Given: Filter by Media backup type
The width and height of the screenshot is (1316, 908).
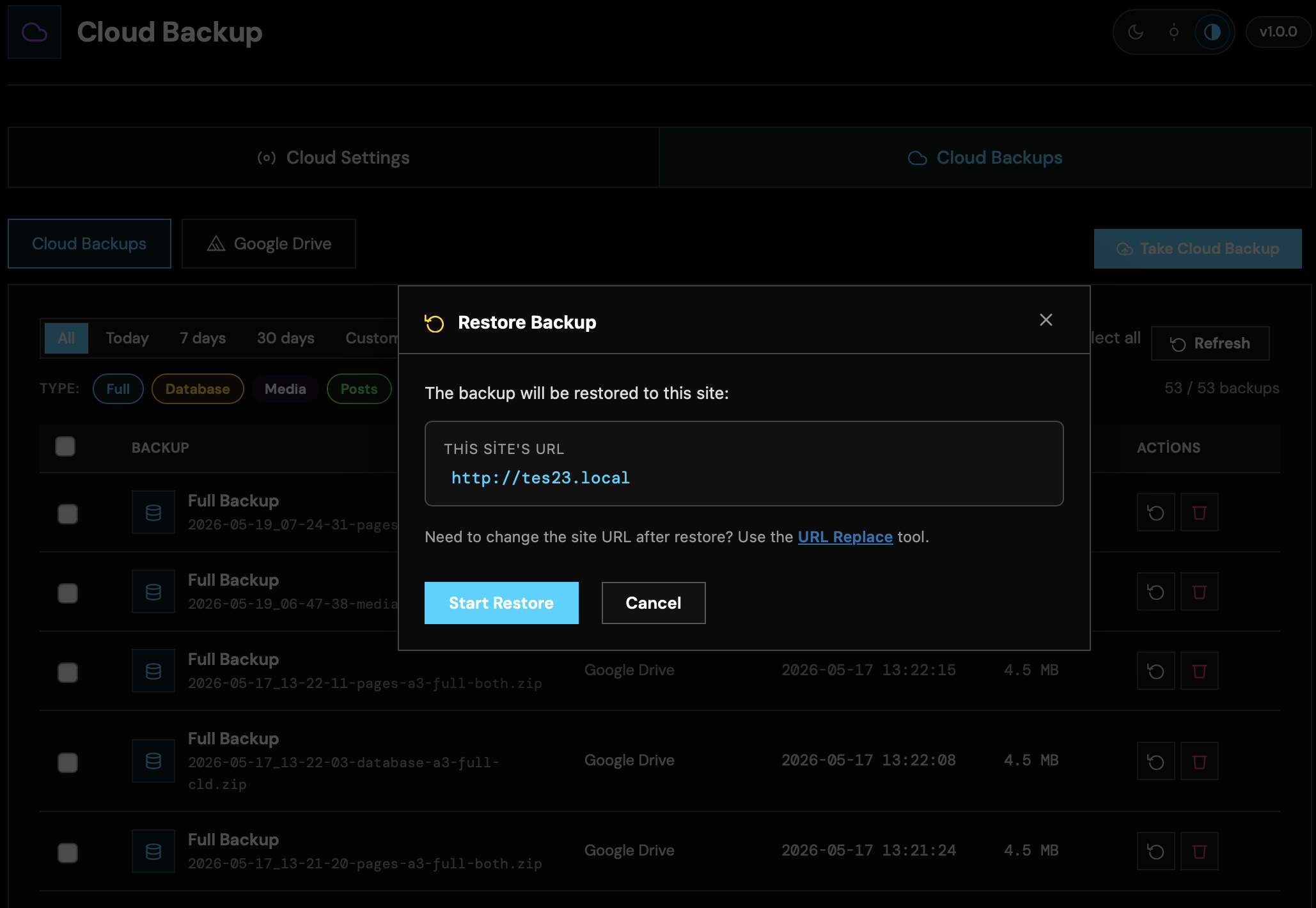Looking at the screenshot, I should (x=285, y=389).
